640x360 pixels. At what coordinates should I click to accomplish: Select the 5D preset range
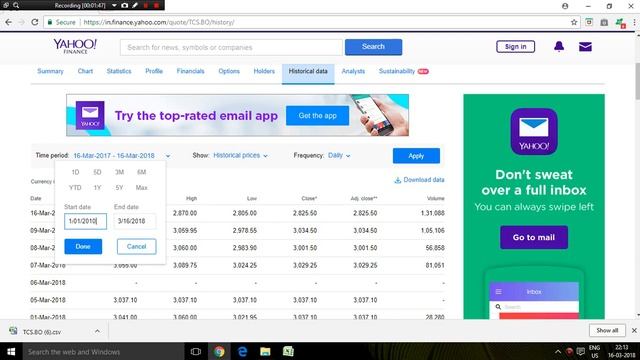click(x=97, y=172)
